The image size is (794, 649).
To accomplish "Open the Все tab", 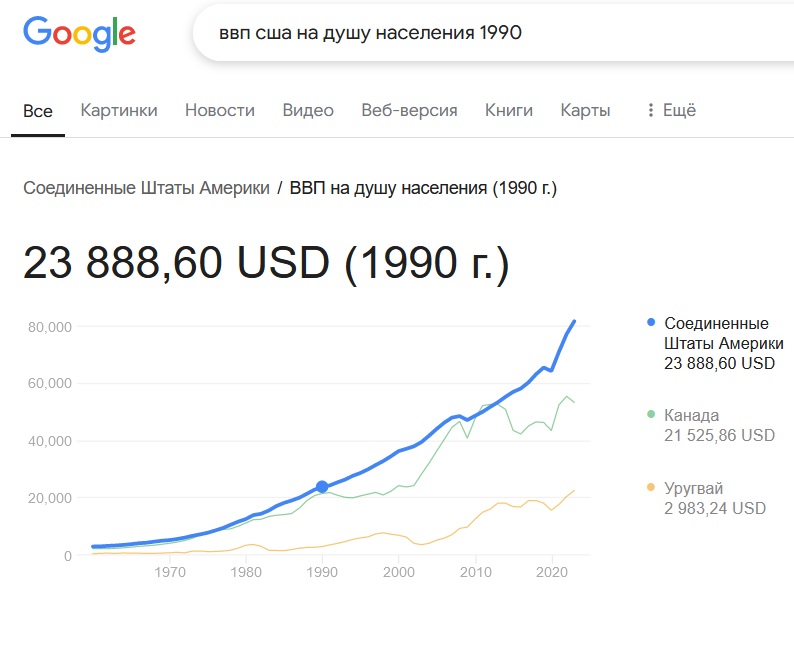I will point(38,111).
